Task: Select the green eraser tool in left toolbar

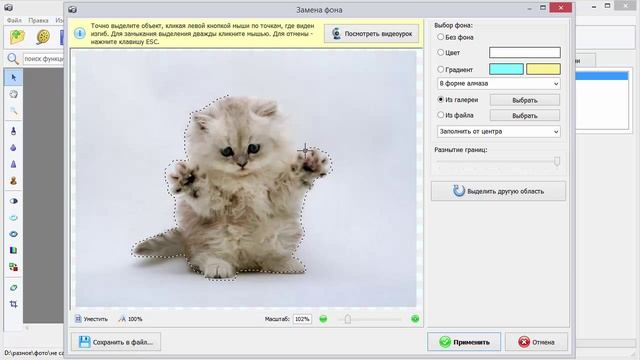Action: pyautogui.click(x=13, y=288)
